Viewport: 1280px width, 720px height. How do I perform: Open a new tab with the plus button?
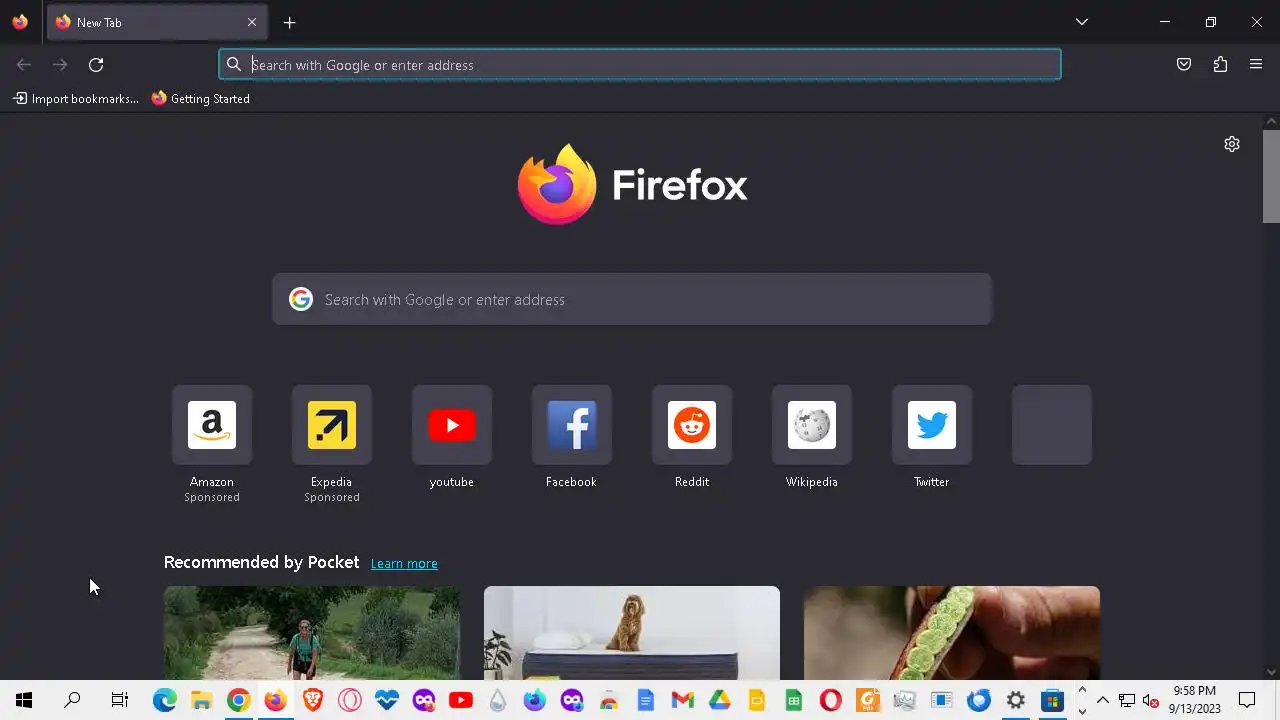tap(289, 22)
